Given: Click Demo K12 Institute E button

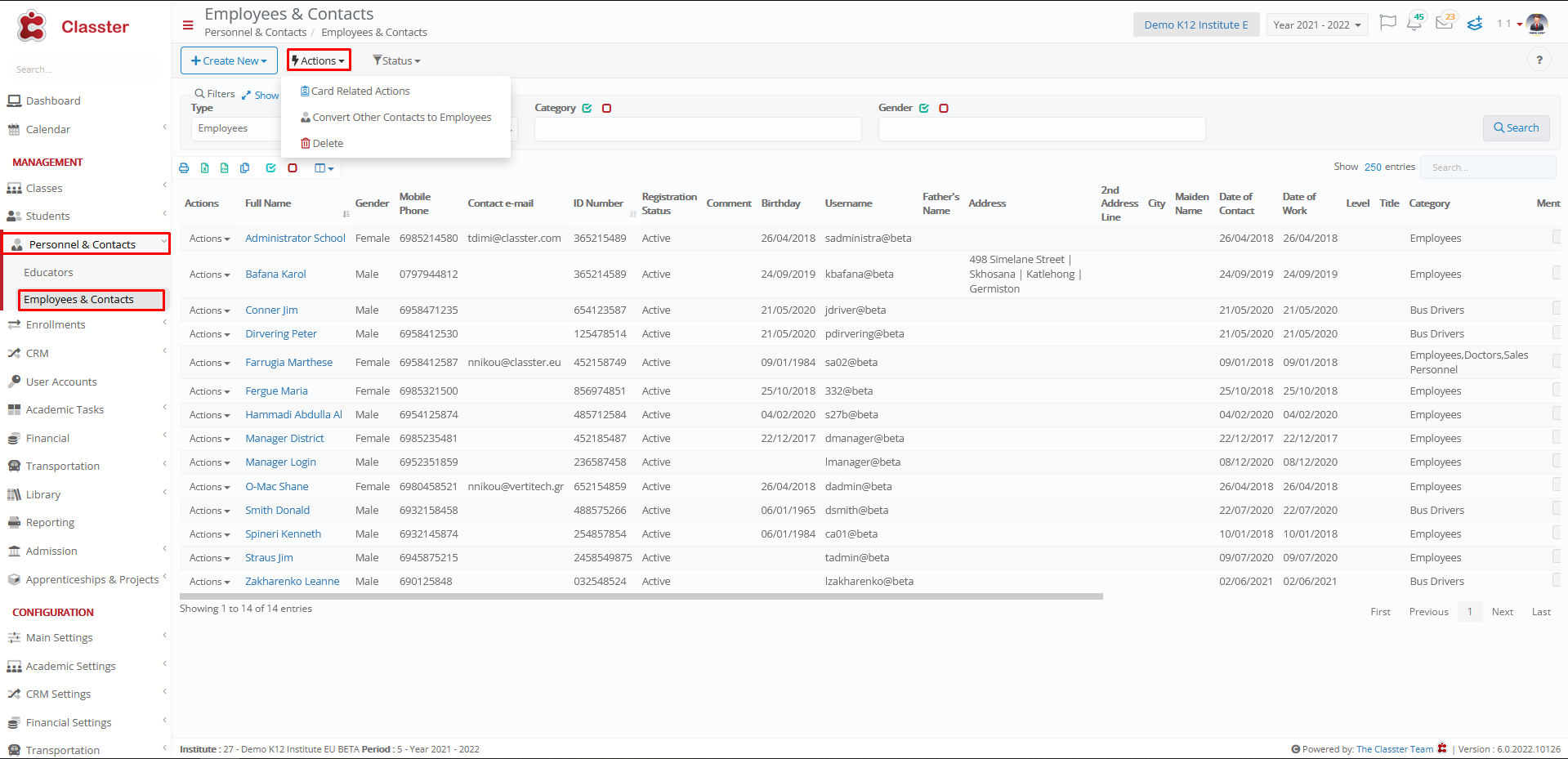Looking at the screenshot, I should [1195, 25].
